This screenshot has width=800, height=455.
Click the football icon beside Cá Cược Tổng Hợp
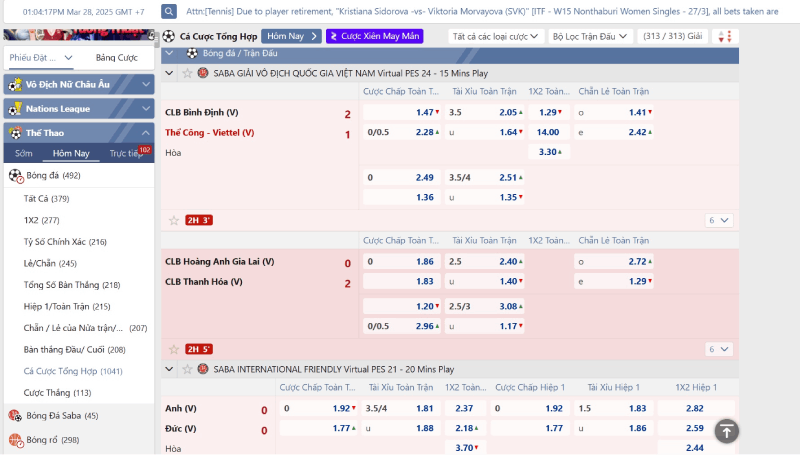point(168,36)
